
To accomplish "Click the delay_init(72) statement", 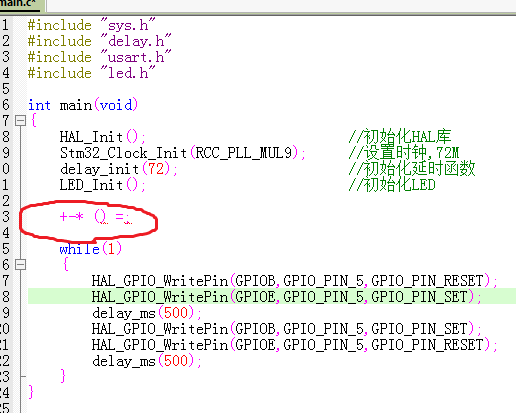I will pyautogui.click(x=119, y=169).
